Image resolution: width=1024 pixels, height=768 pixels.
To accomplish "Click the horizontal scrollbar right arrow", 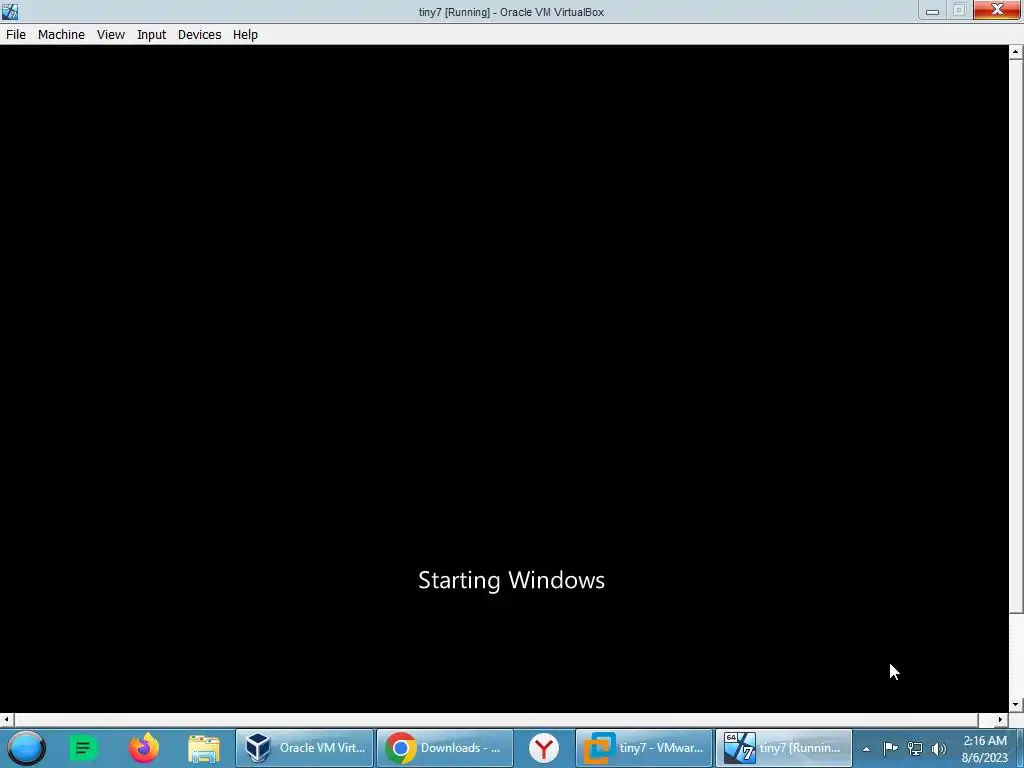I will click(x=1000, y=720).
